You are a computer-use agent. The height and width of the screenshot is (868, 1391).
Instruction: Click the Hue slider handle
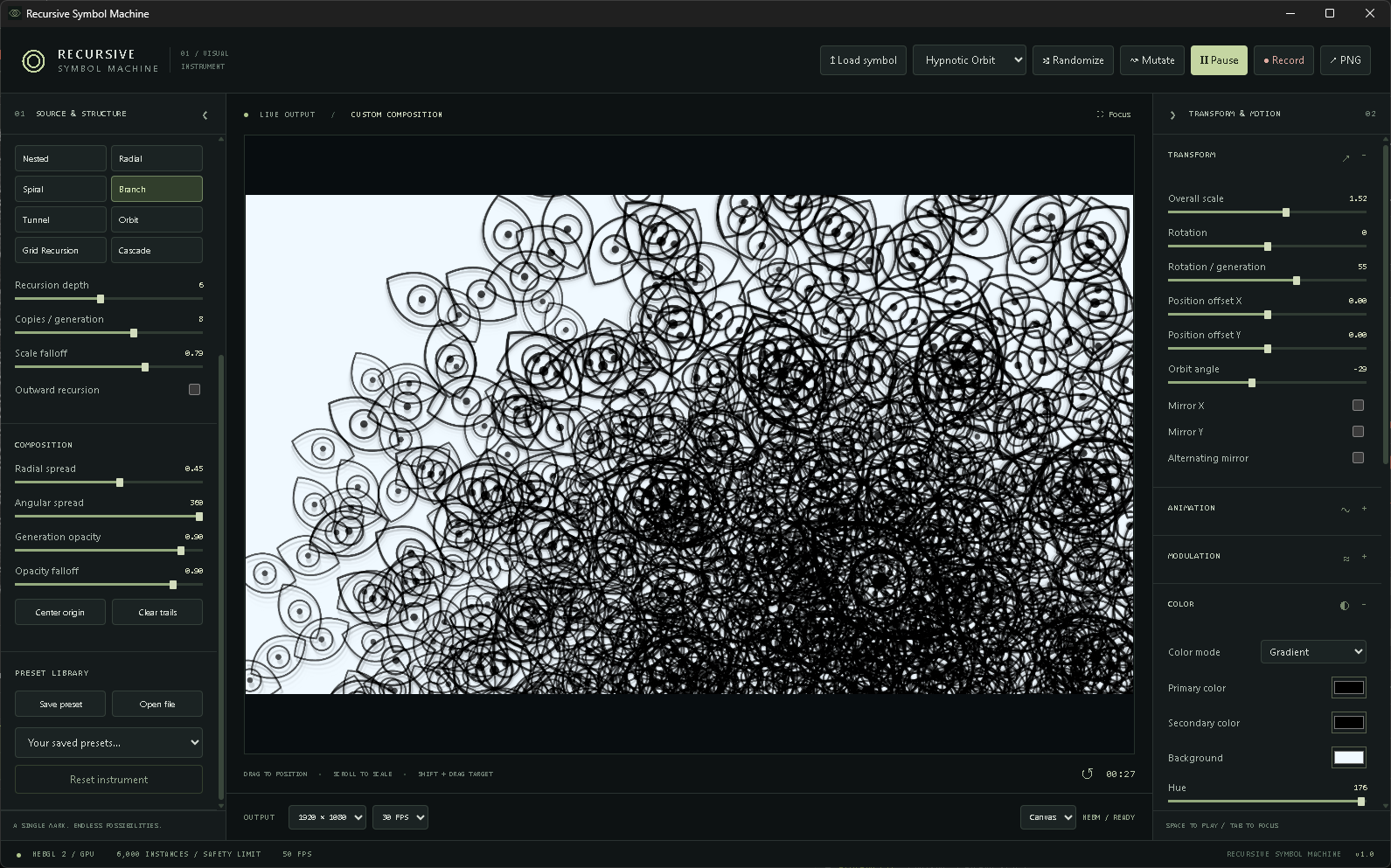click(1361, 802)
